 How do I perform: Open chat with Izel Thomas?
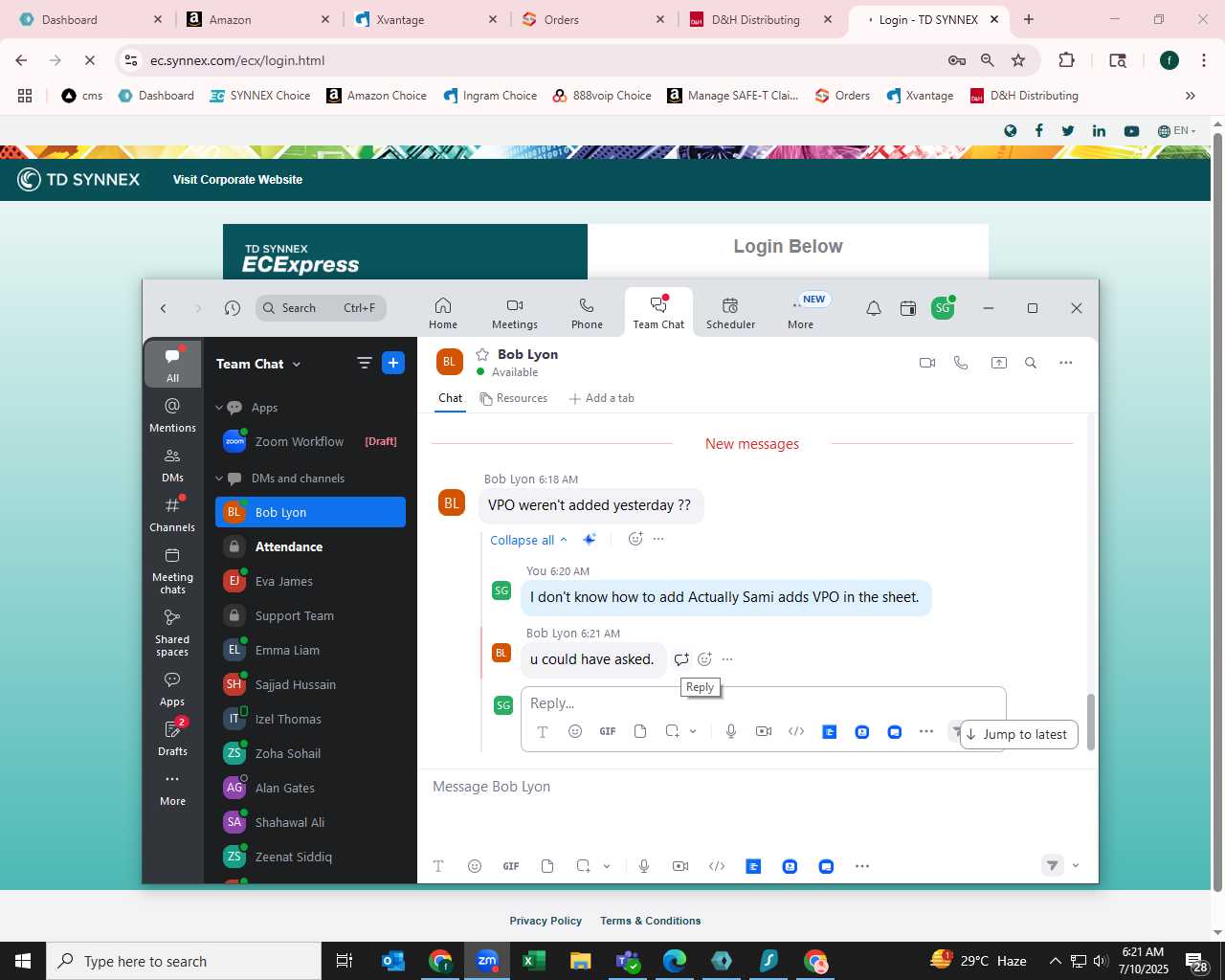[x=310, y=719]
